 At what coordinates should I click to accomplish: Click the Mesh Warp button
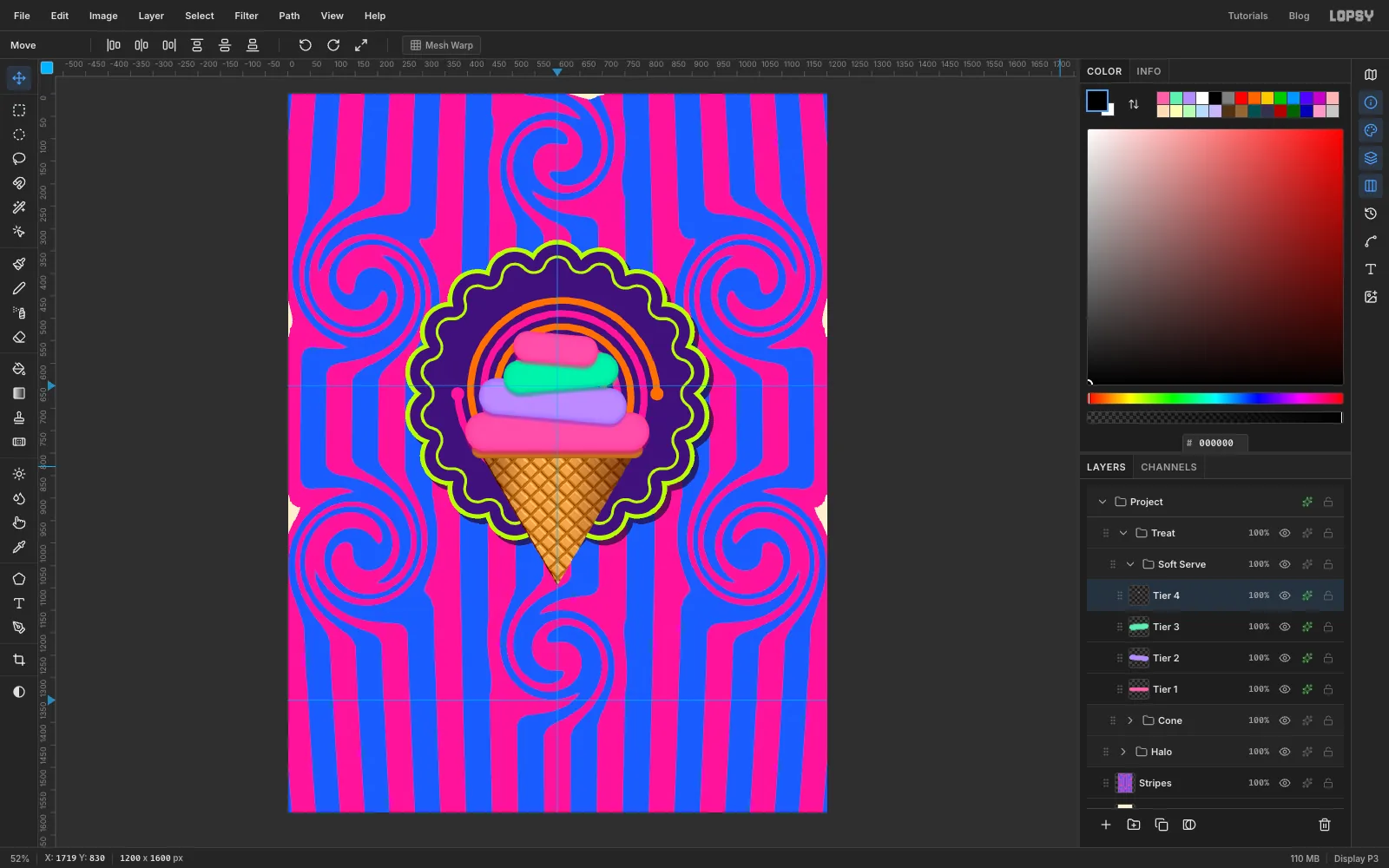click(442, 45)
